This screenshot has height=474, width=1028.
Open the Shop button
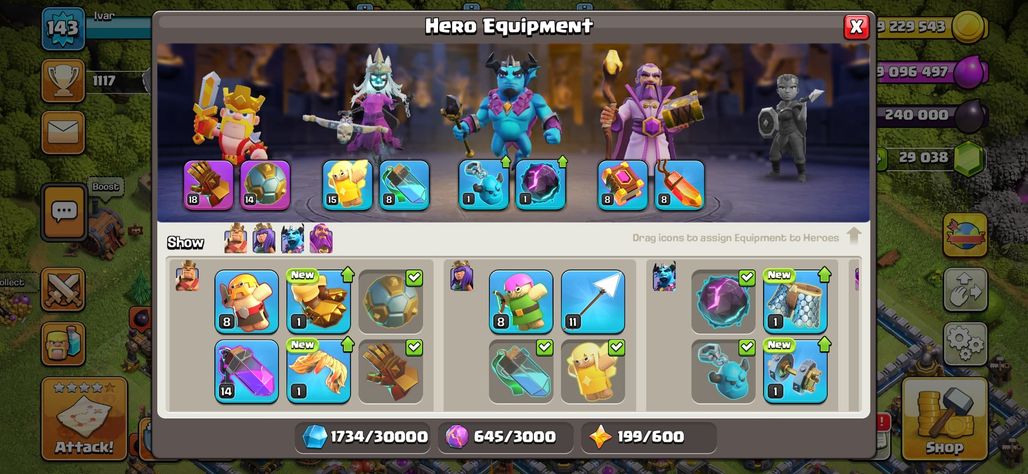tap(945, 419)
